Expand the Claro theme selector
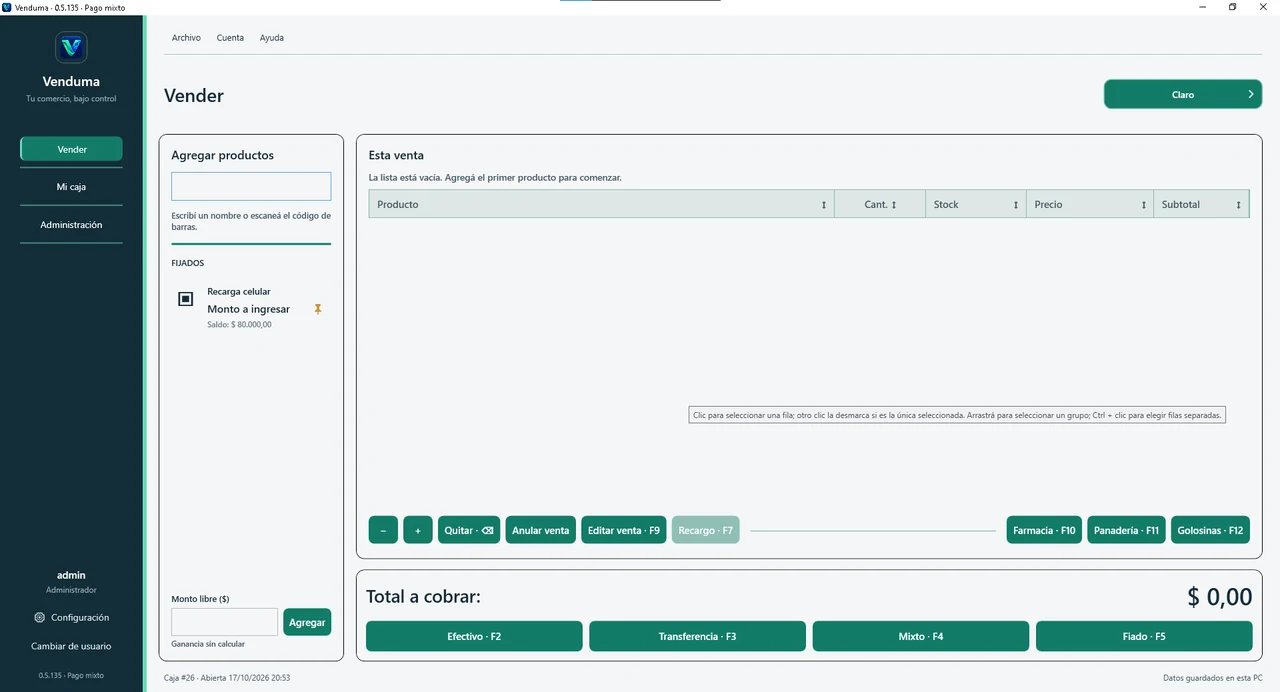The width and height of the screenshot is (1280, 692). point(1183,94)
